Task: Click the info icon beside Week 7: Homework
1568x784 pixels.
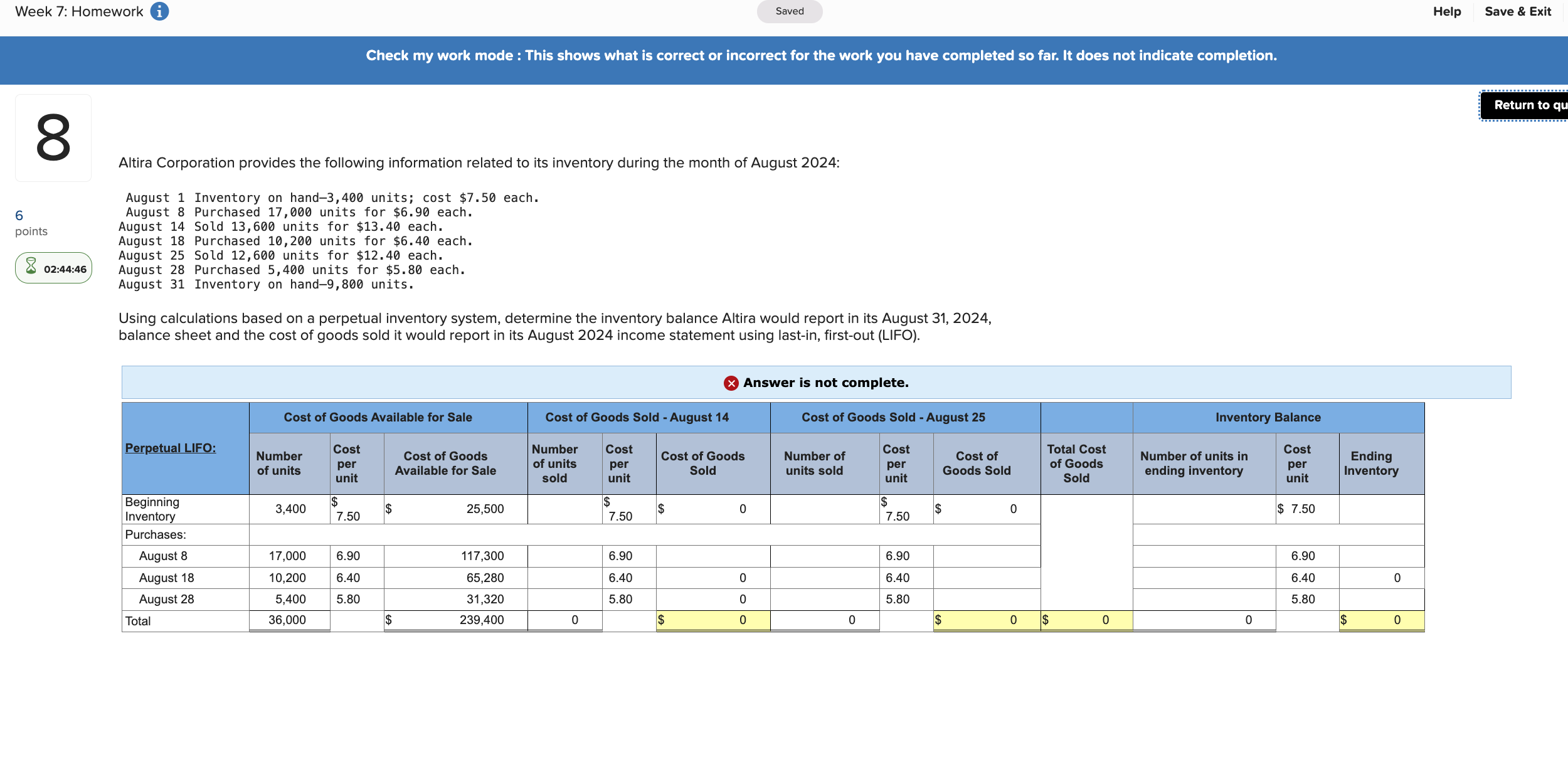Action: pyautogui.click(x=159, y=11)
